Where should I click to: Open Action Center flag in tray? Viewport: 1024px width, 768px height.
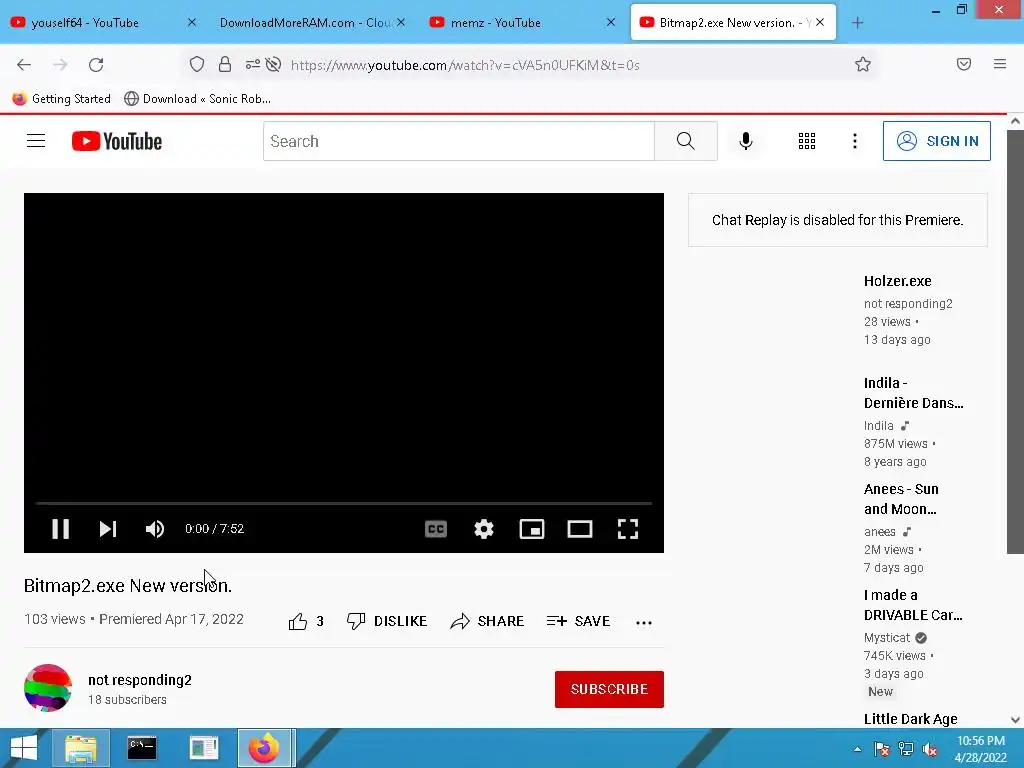tap(881, 749)
